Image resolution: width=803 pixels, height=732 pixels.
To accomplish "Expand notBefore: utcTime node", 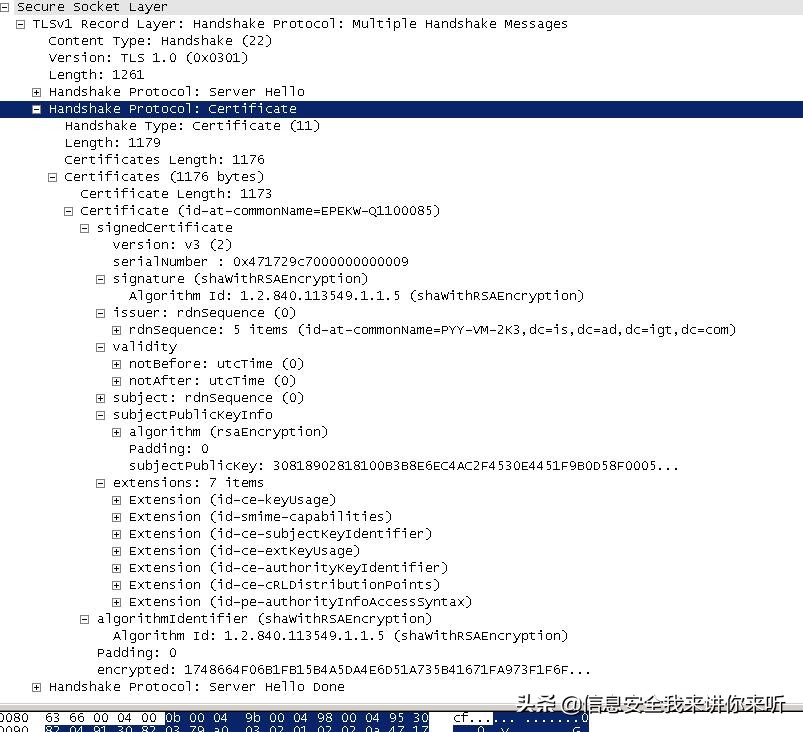I will tap(117, 364).
